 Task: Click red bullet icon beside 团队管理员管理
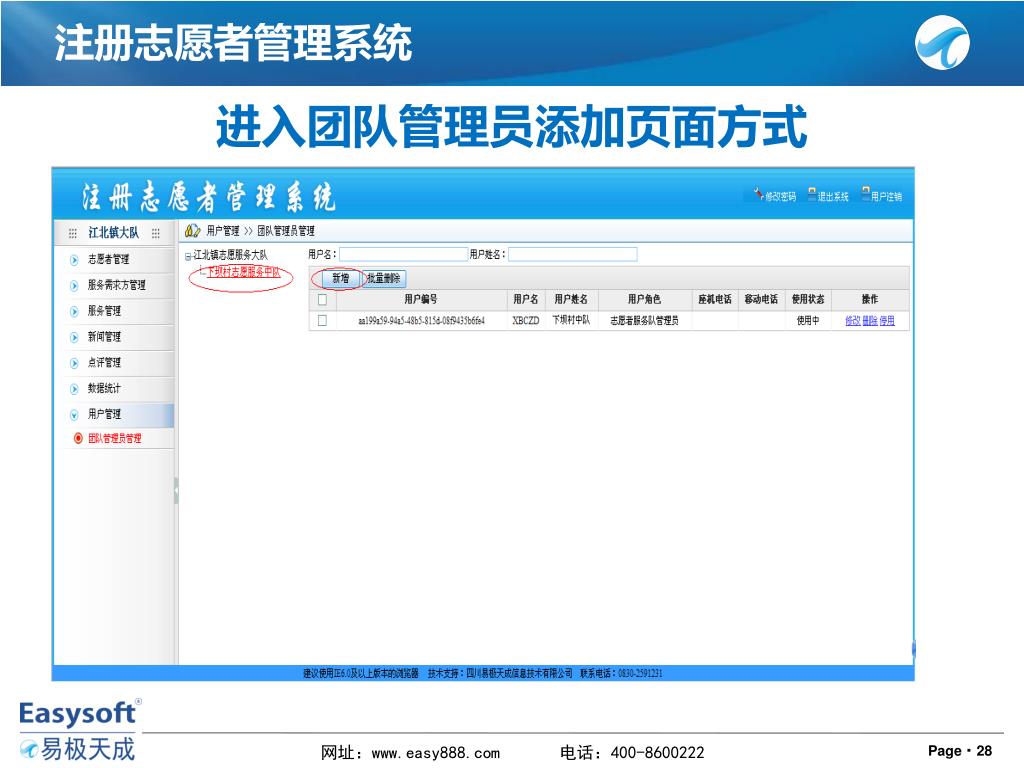tap(78, 438)
